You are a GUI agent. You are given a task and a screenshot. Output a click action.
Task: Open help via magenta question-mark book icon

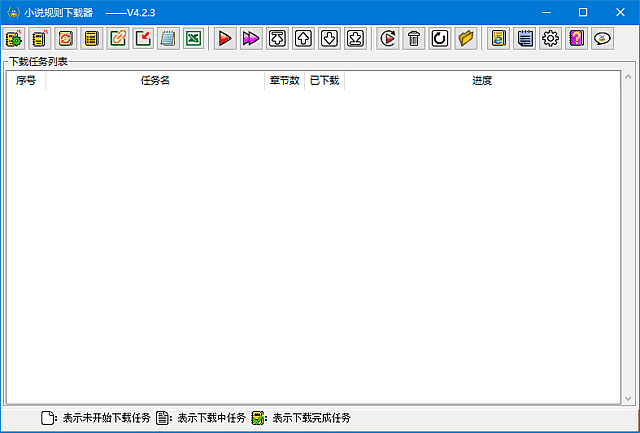coord(576,39)
